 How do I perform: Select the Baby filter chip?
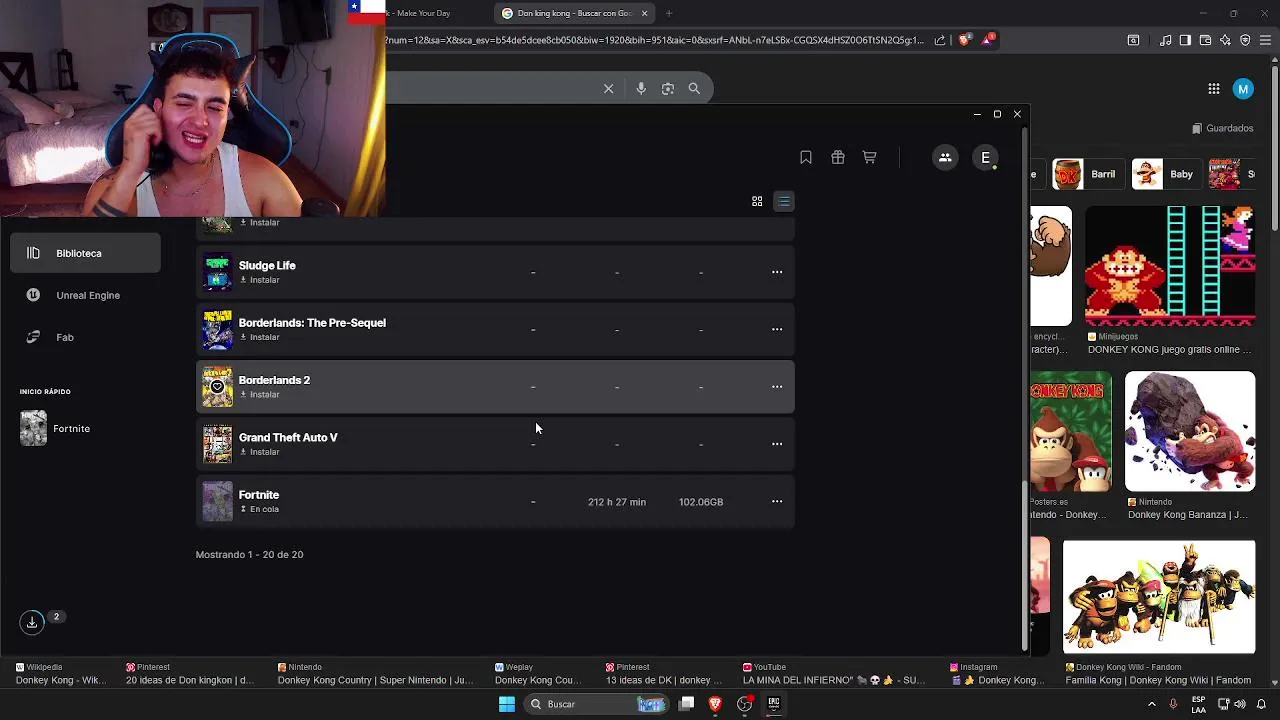click(1166, 174)
